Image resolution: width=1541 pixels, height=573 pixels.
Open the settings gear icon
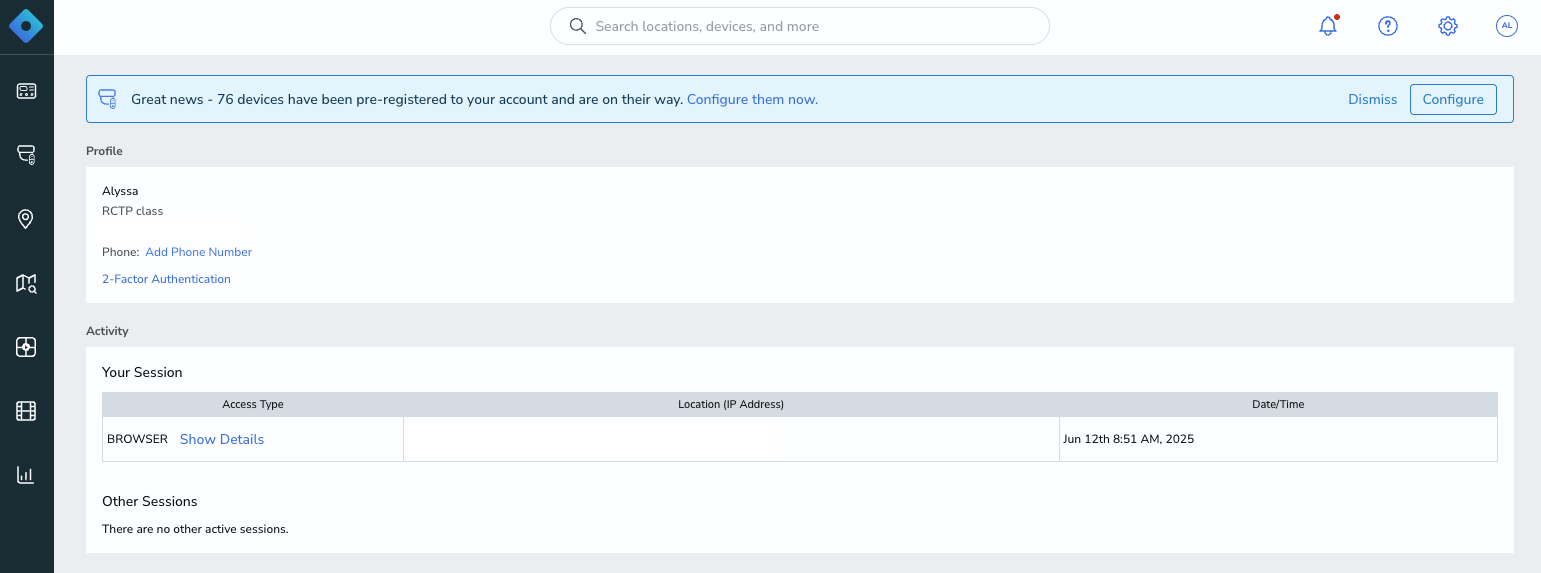(1447, 26)
